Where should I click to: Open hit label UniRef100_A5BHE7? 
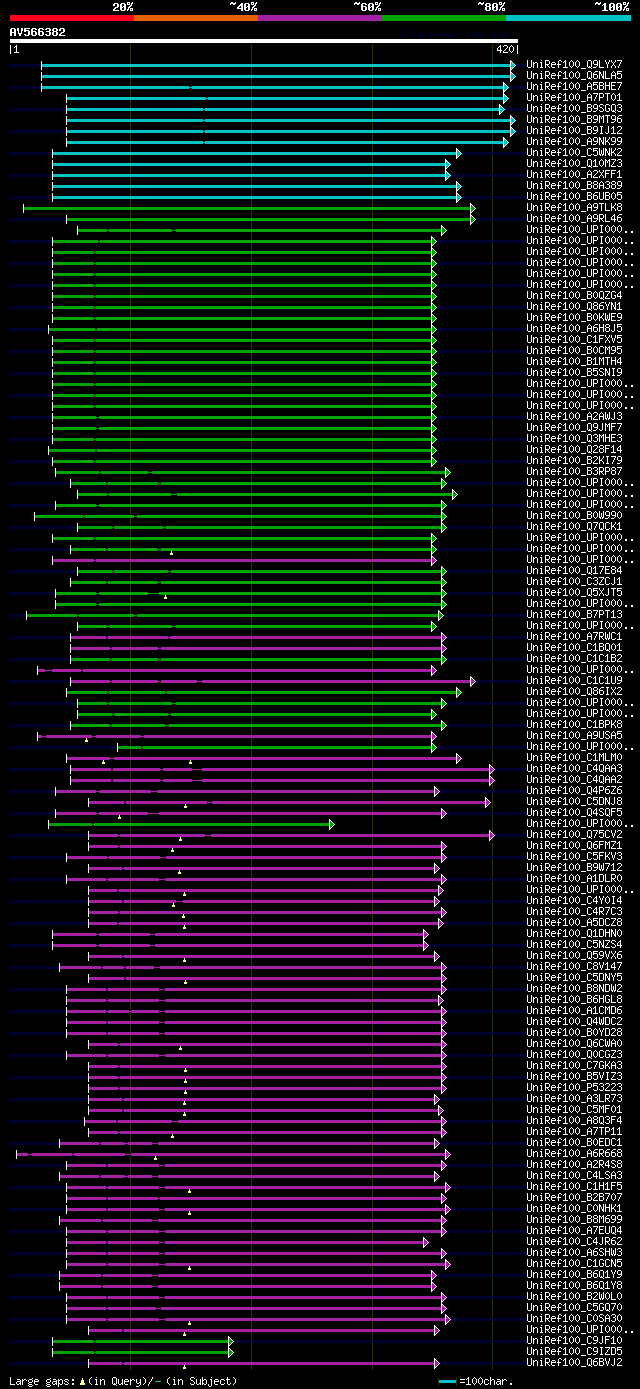click(574, 86)
